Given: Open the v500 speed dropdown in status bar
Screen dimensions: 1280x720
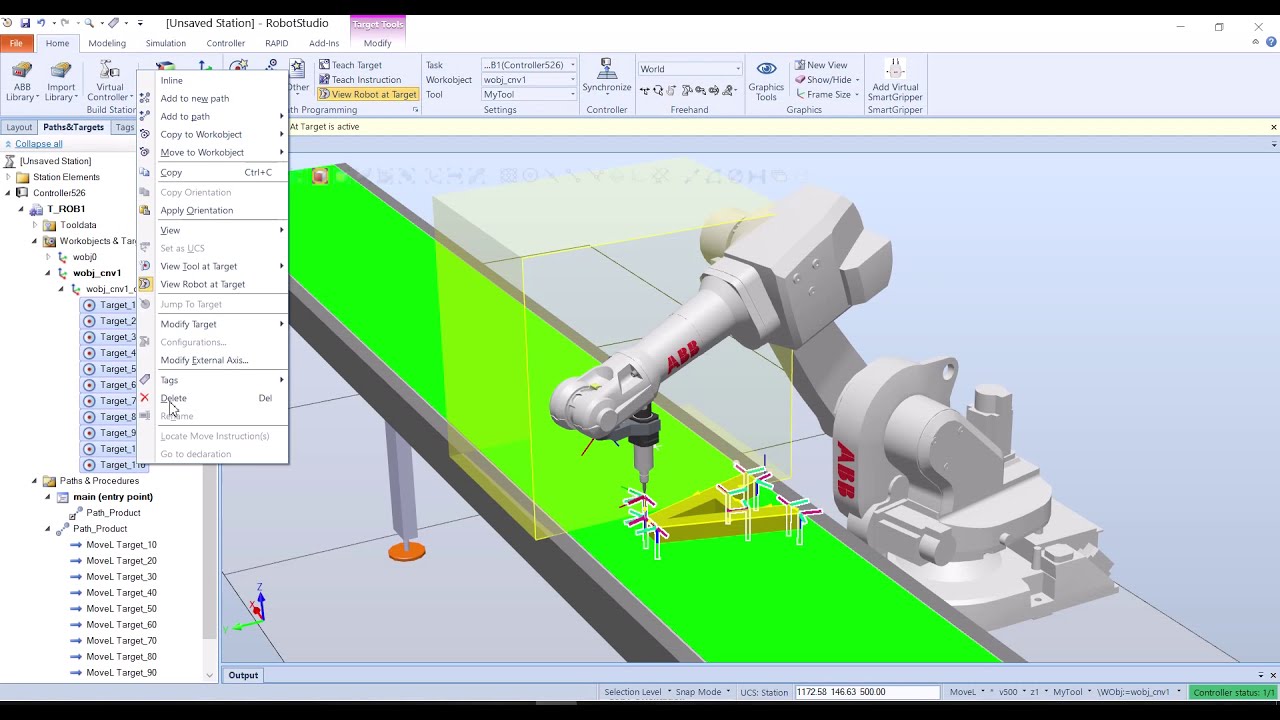Looking at the screenshot, I should [1012, 692].
